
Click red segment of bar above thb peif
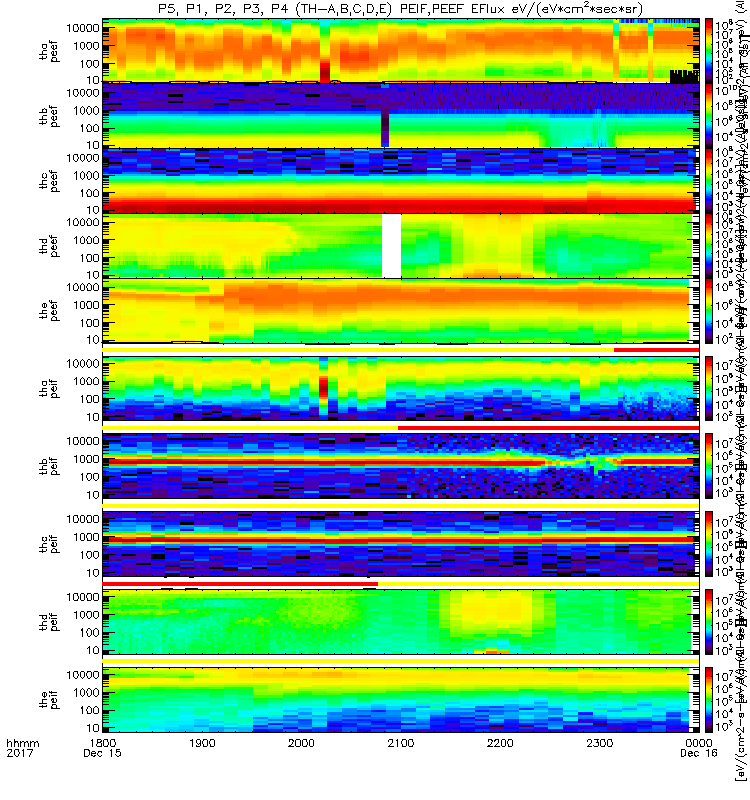(x=548, y=428)
